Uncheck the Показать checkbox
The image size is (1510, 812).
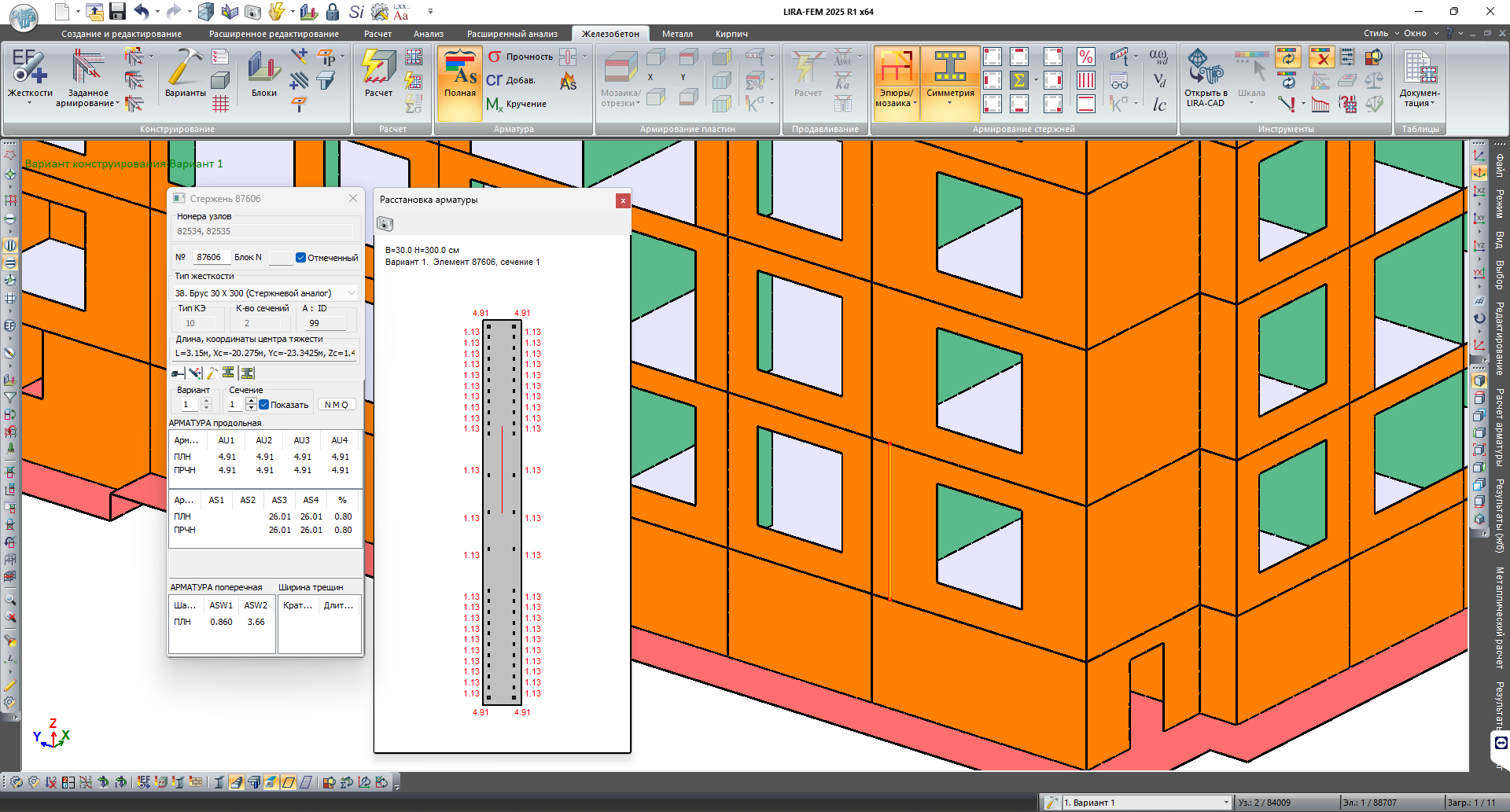(x=264, y=405)
